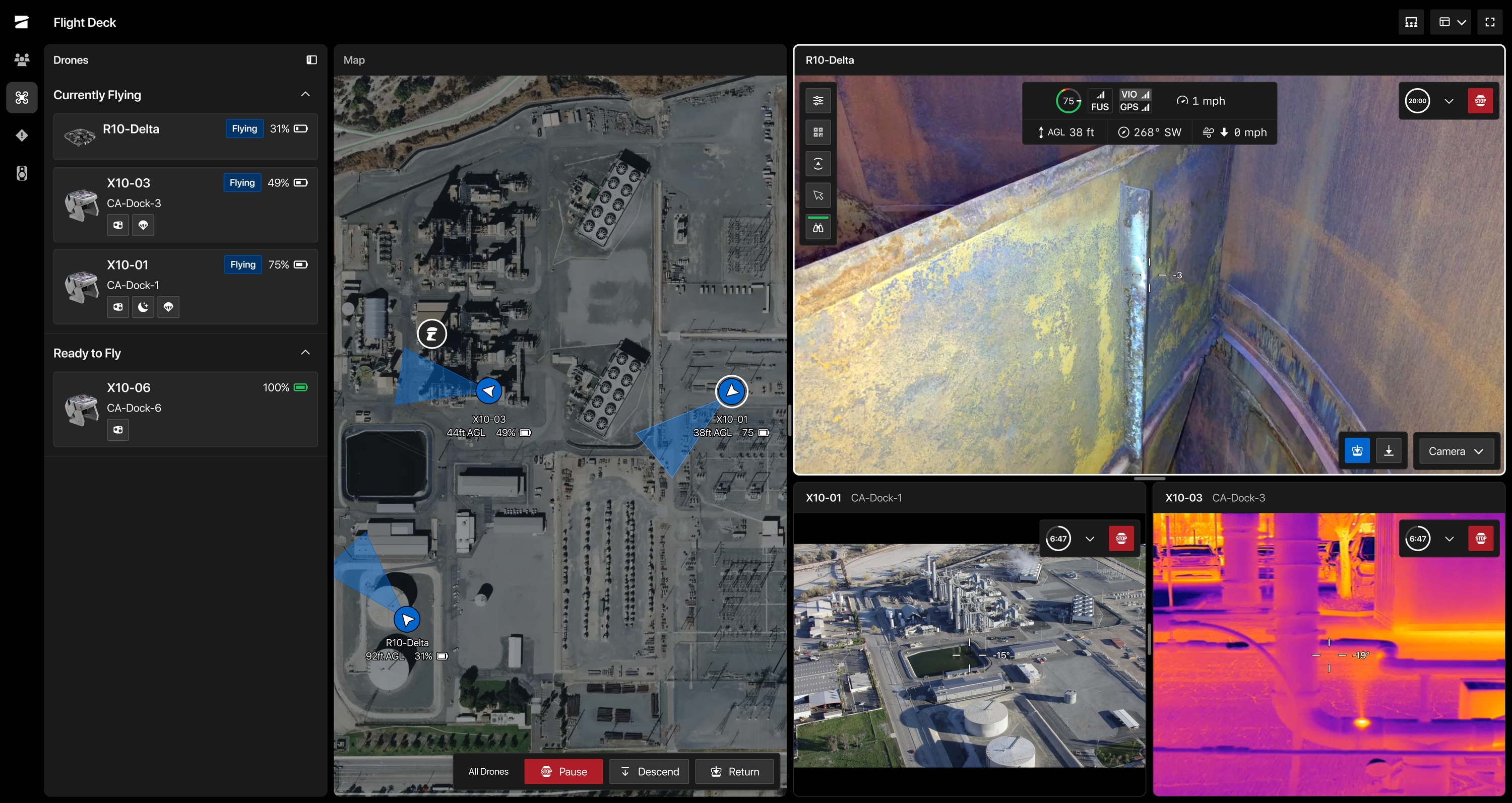Click the Drones panel title
This screenshot has height=803, width=1512.
pos(71,60)
